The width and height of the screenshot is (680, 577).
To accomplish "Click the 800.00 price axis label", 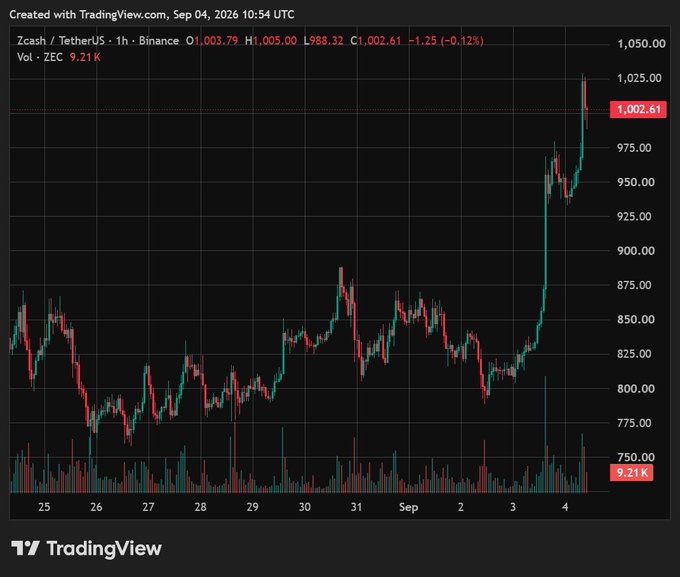I will click(636, 389).
